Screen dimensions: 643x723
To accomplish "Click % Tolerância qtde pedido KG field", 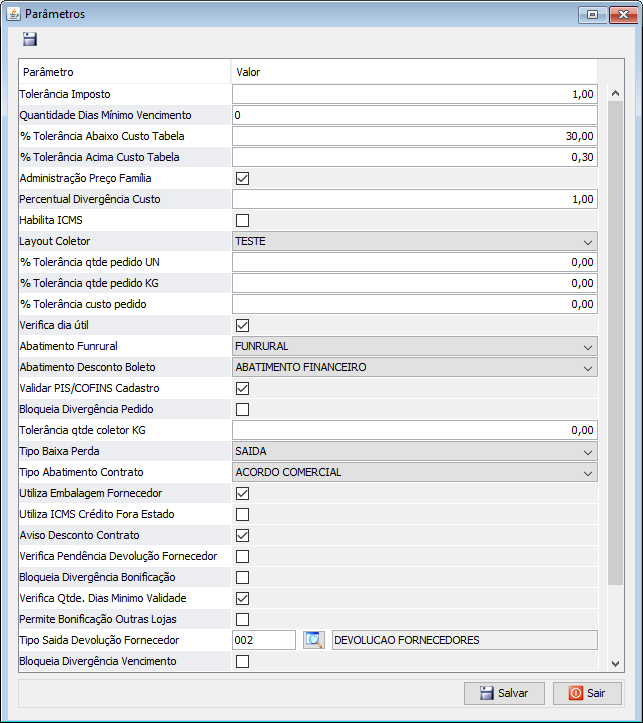I will click(415, 283).
